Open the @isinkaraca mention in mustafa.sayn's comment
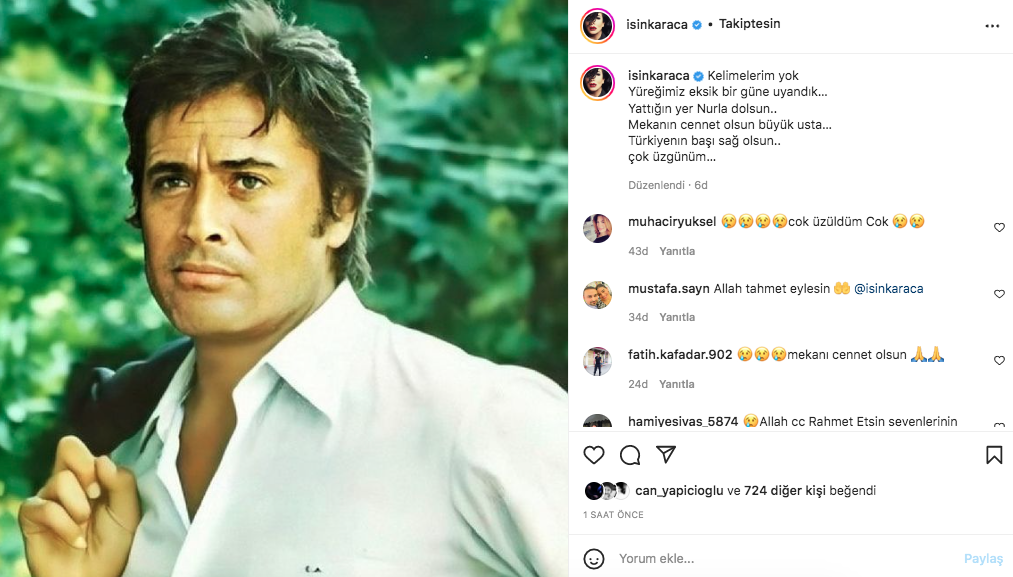 [x=889, y=287]
